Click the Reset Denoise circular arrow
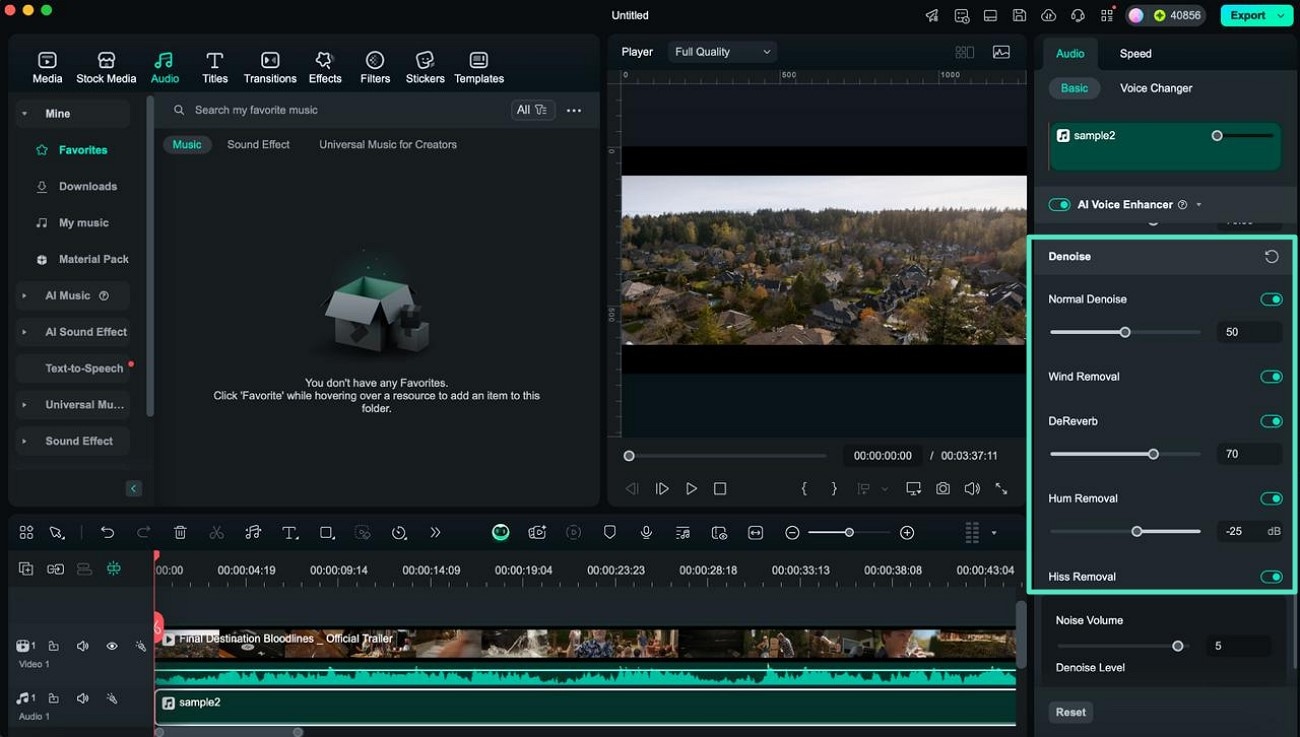Image resolution: width=1300 pixels, height=737 pixels. click(1271, 257)
